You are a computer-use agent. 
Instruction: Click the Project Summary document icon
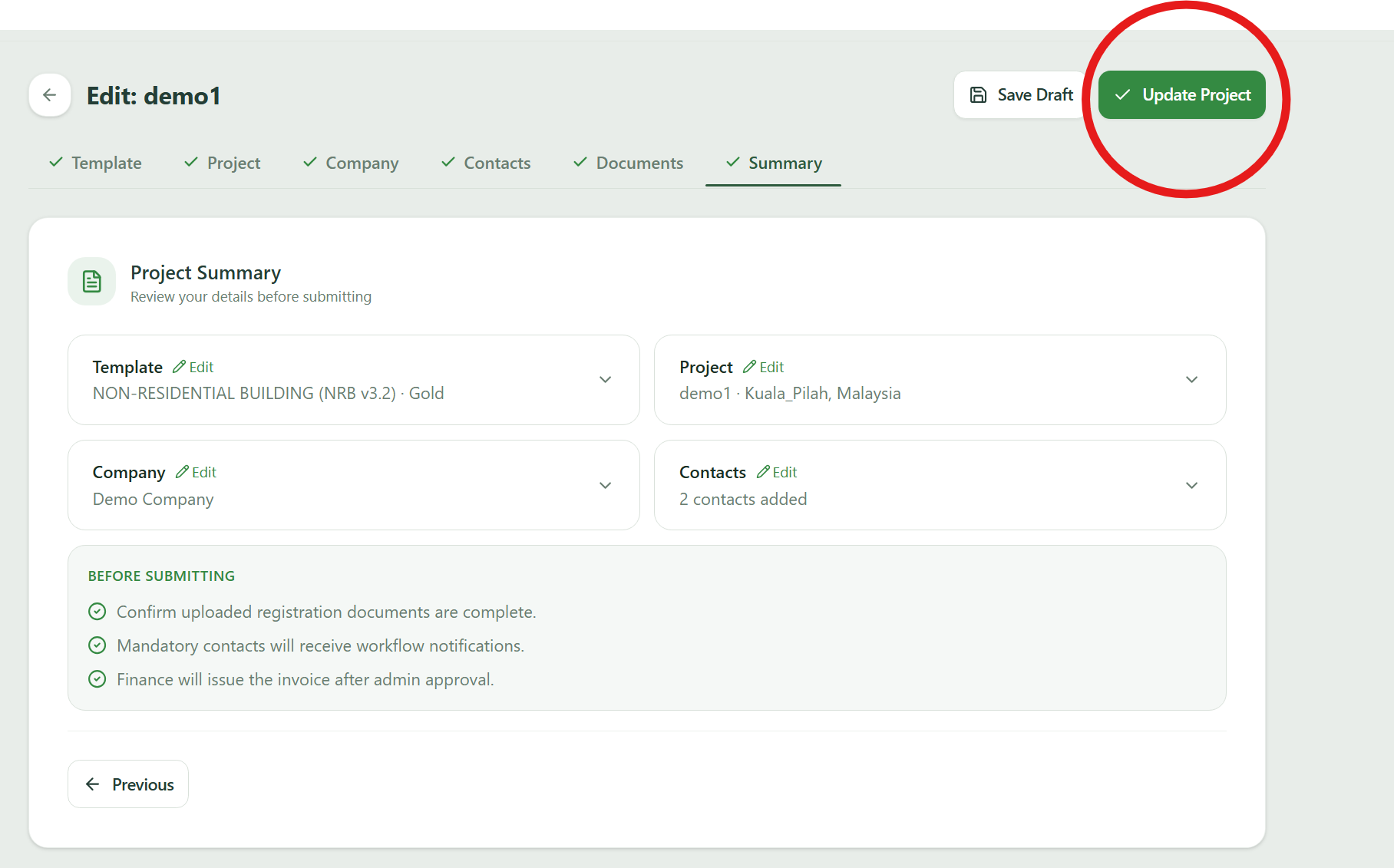tap(92, 282)
